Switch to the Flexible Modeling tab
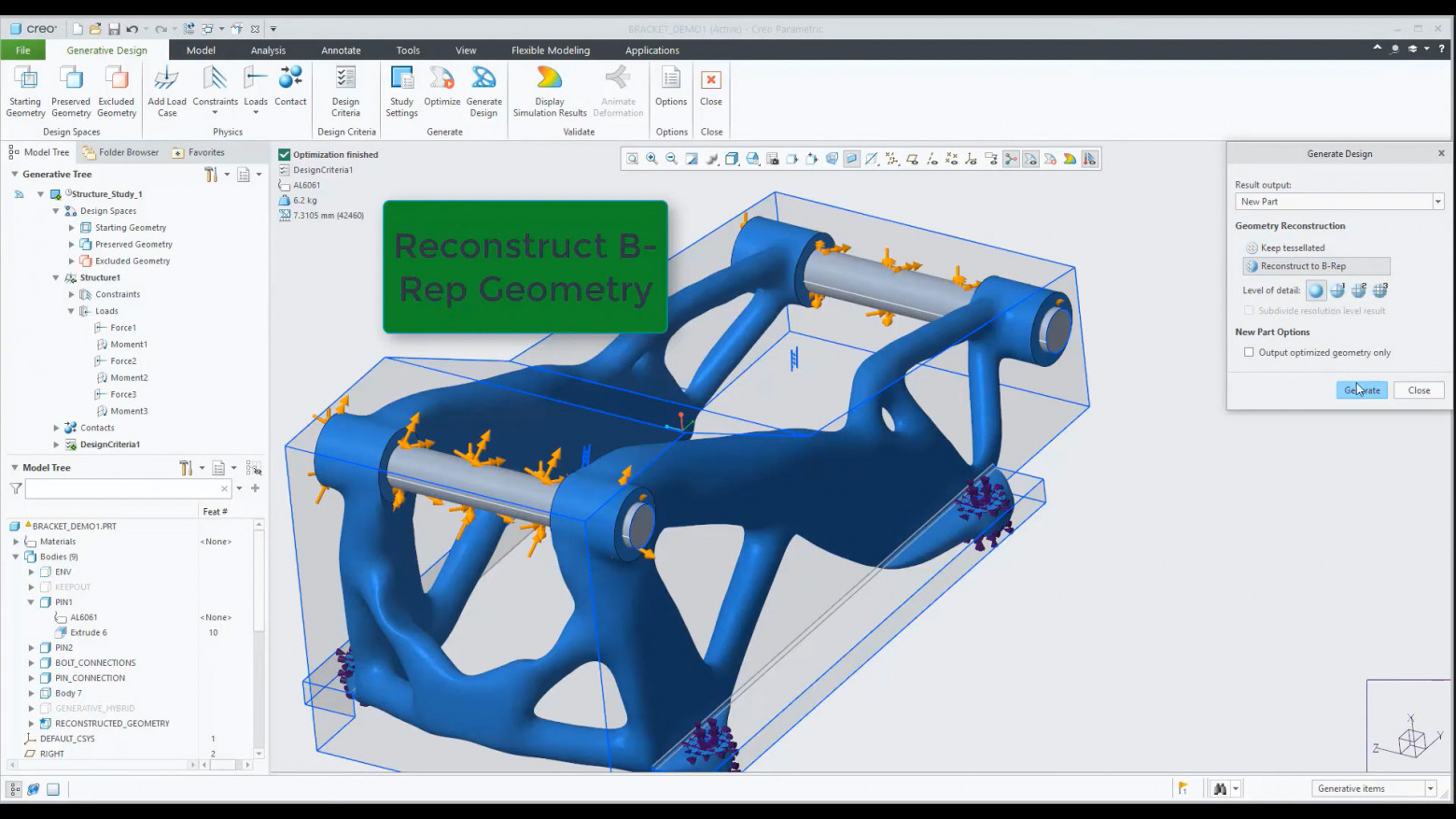This screenshot has height=819, width=1456. (x=550, y=50)
